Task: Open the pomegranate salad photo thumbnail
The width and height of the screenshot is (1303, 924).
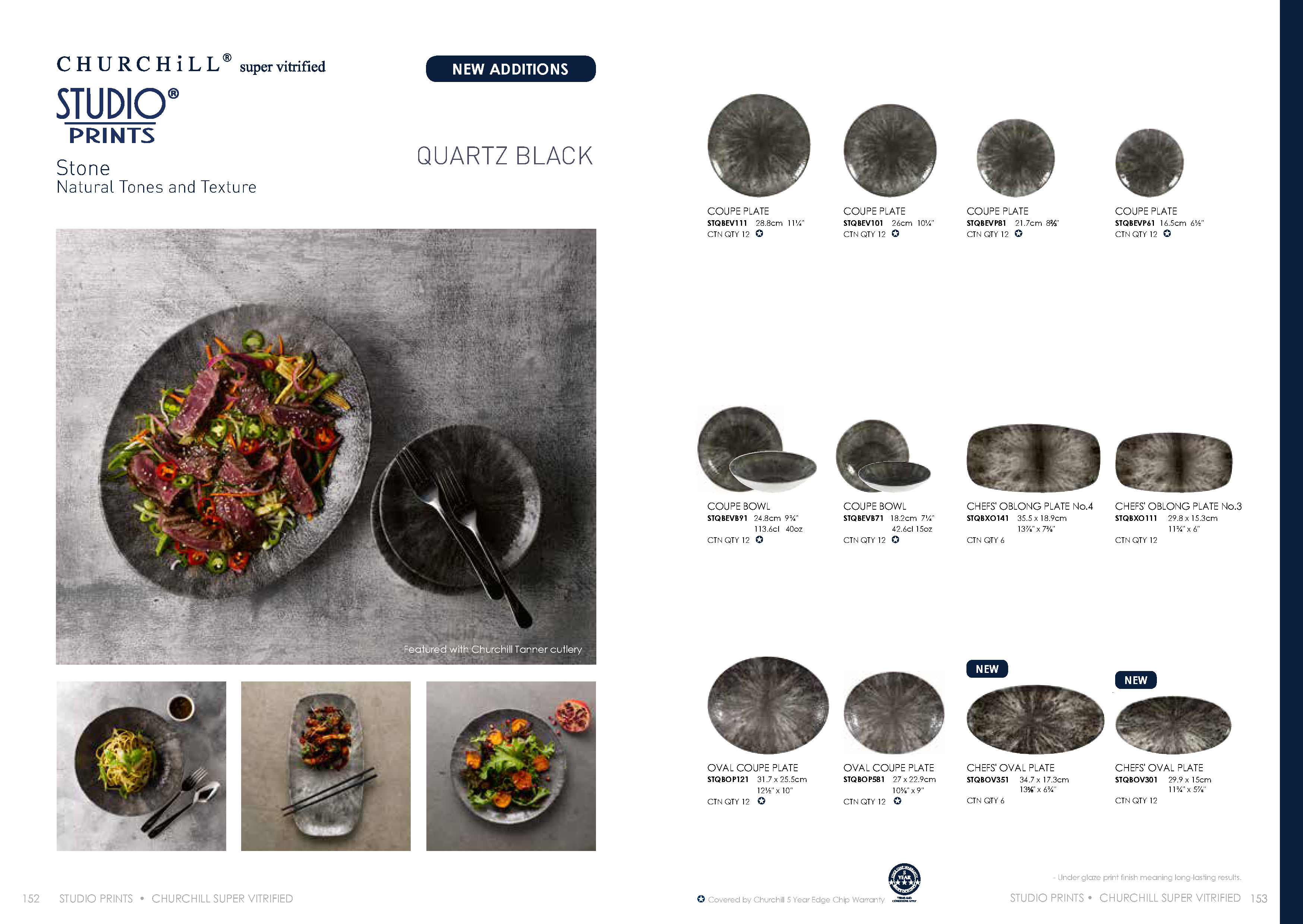Action: [x=511, y=766]
